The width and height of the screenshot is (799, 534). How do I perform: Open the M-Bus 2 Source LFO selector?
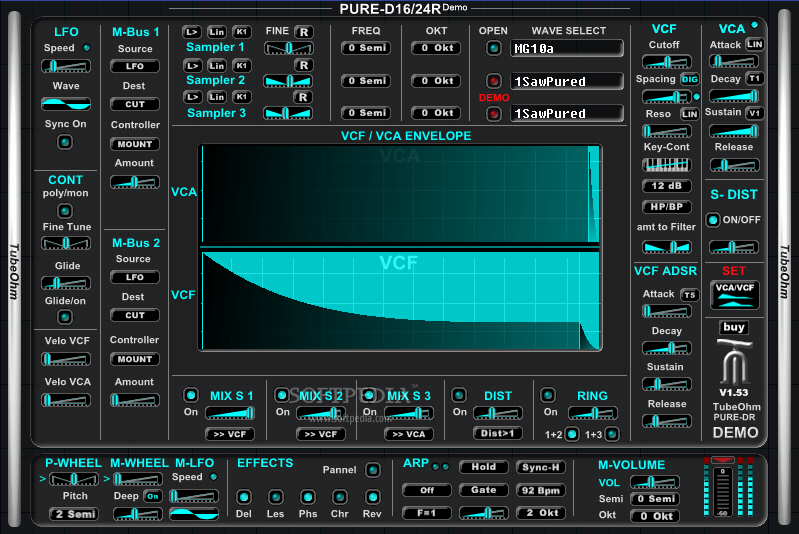coord(135,277)
